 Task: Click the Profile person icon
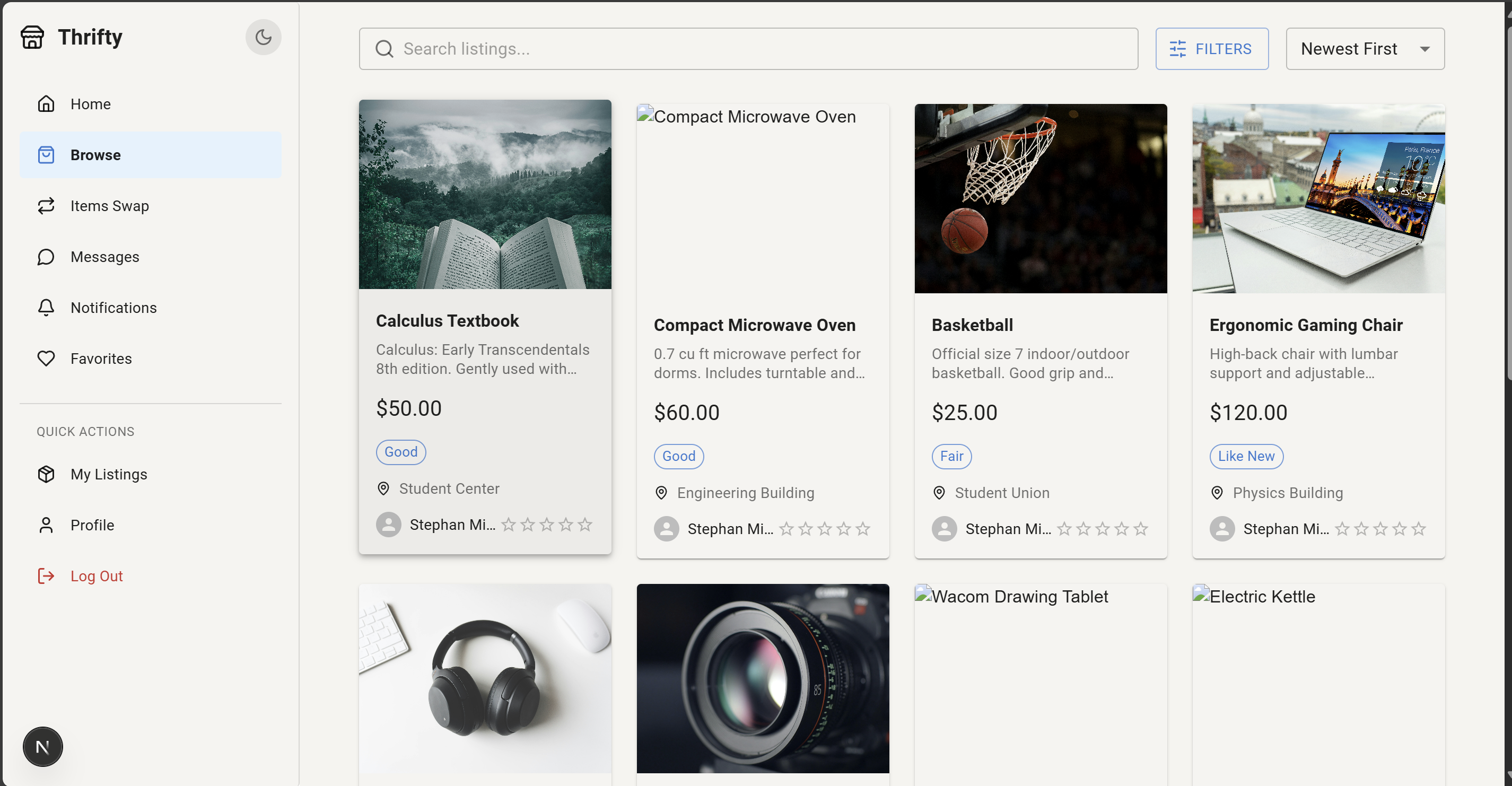[46, 525]
